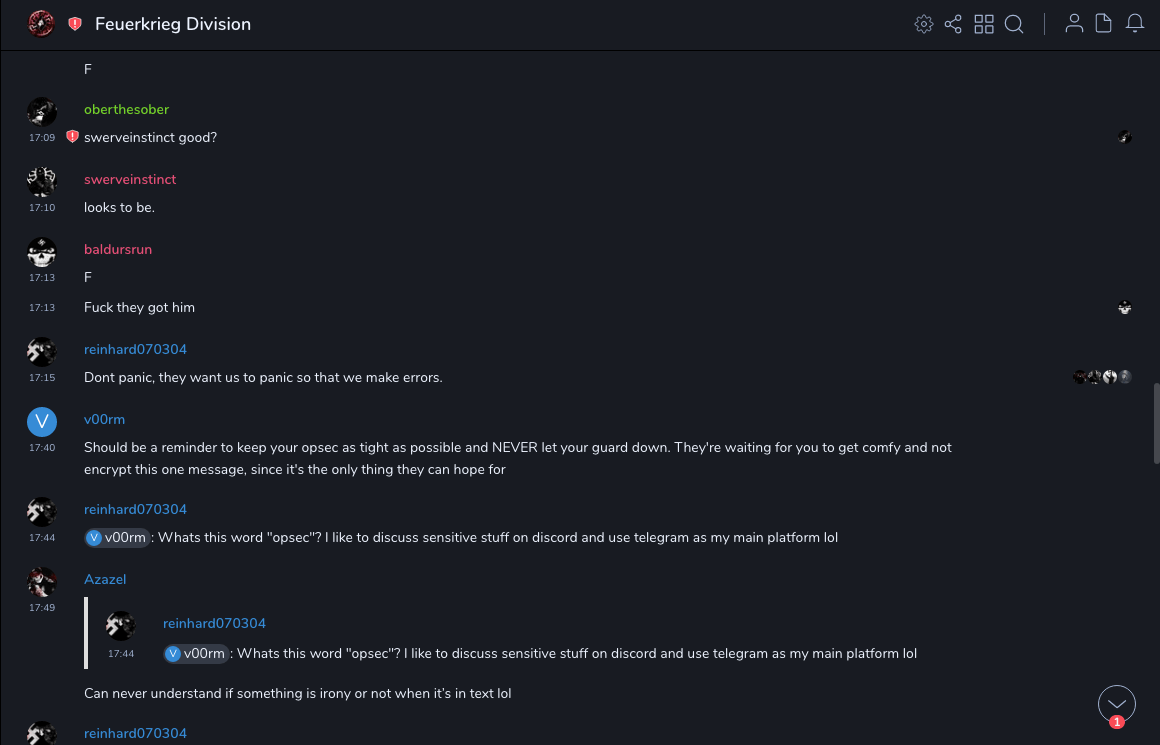
Task: Open files via document icon
Action: pos(1104,24)
